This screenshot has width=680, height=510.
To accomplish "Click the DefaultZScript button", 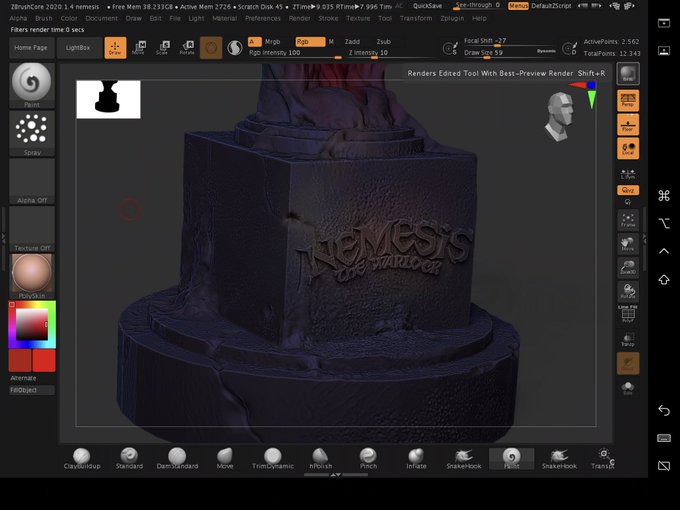I will (x=552, y=6).
